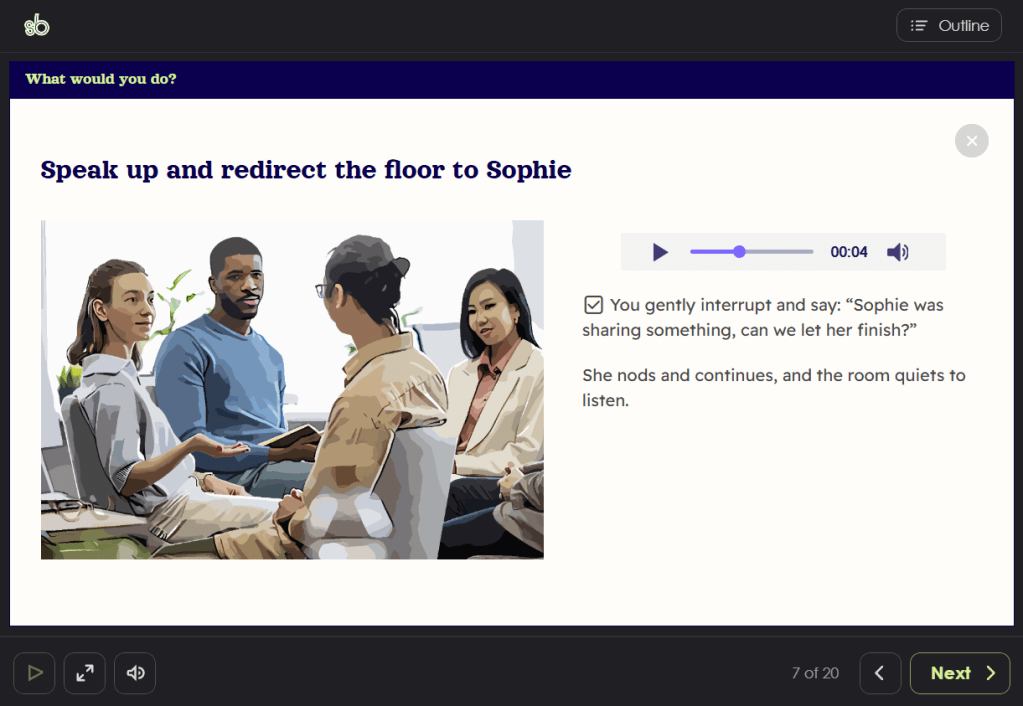
Task: Close the scenario card with the X
Action: 971,141
